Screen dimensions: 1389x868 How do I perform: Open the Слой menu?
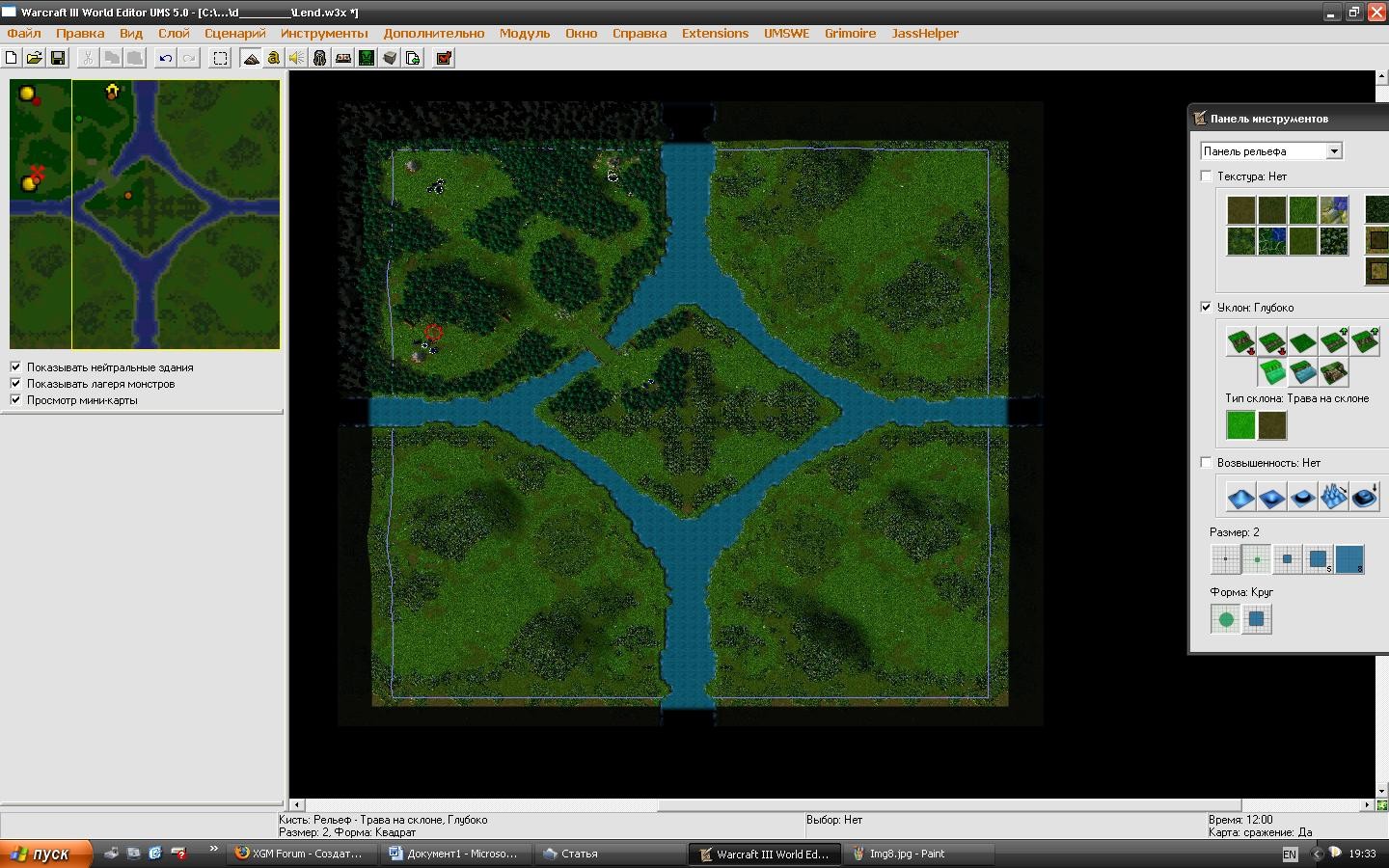click(174, 33)
